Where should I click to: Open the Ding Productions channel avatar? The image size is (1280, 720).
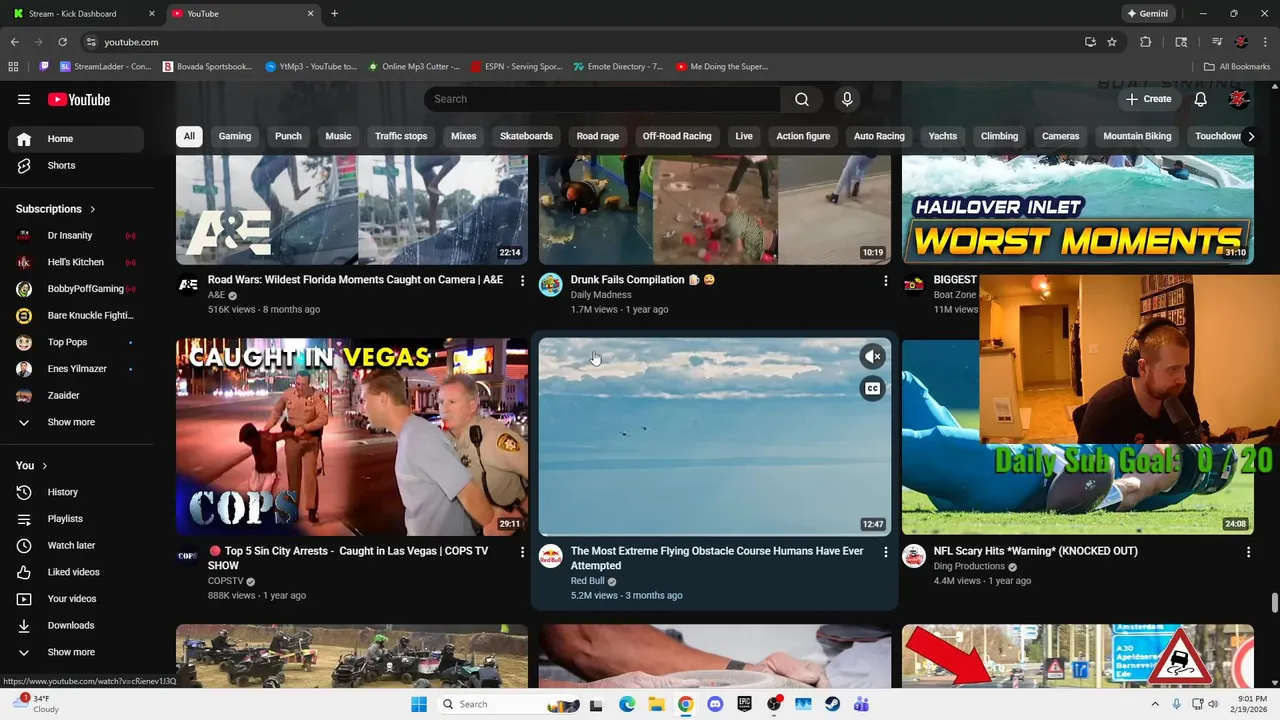(914, 556)
